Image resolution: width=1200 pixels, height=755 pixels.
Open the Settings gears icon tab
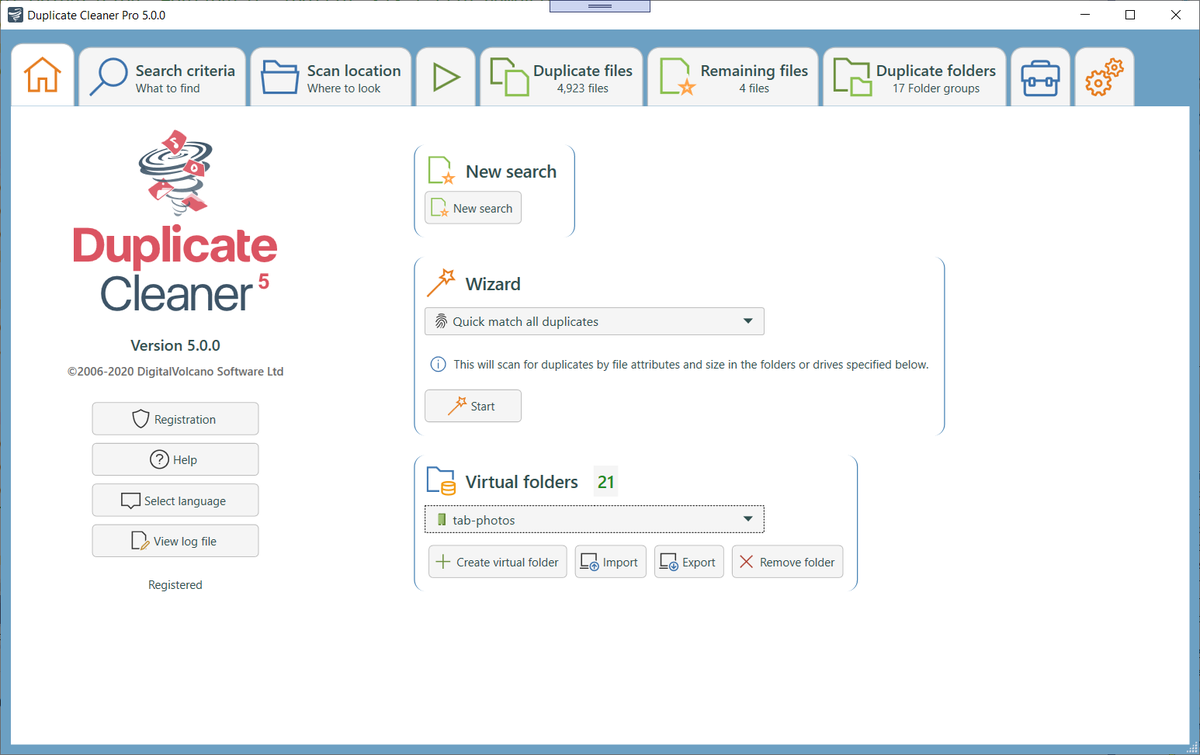coord(1104,77)
